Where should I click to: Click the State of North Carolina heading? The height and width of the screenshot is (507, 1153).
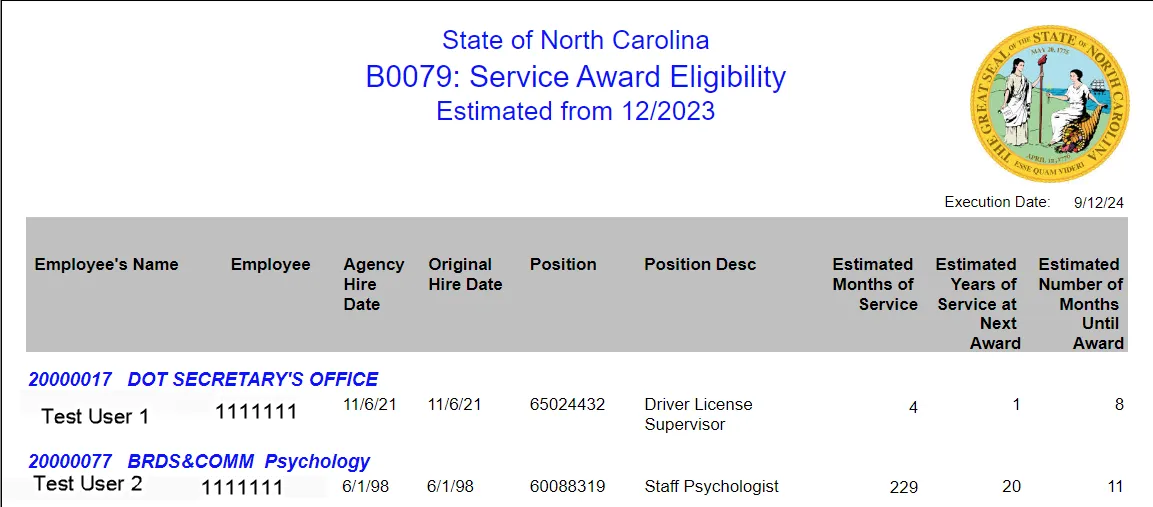(x=575, y=41)
